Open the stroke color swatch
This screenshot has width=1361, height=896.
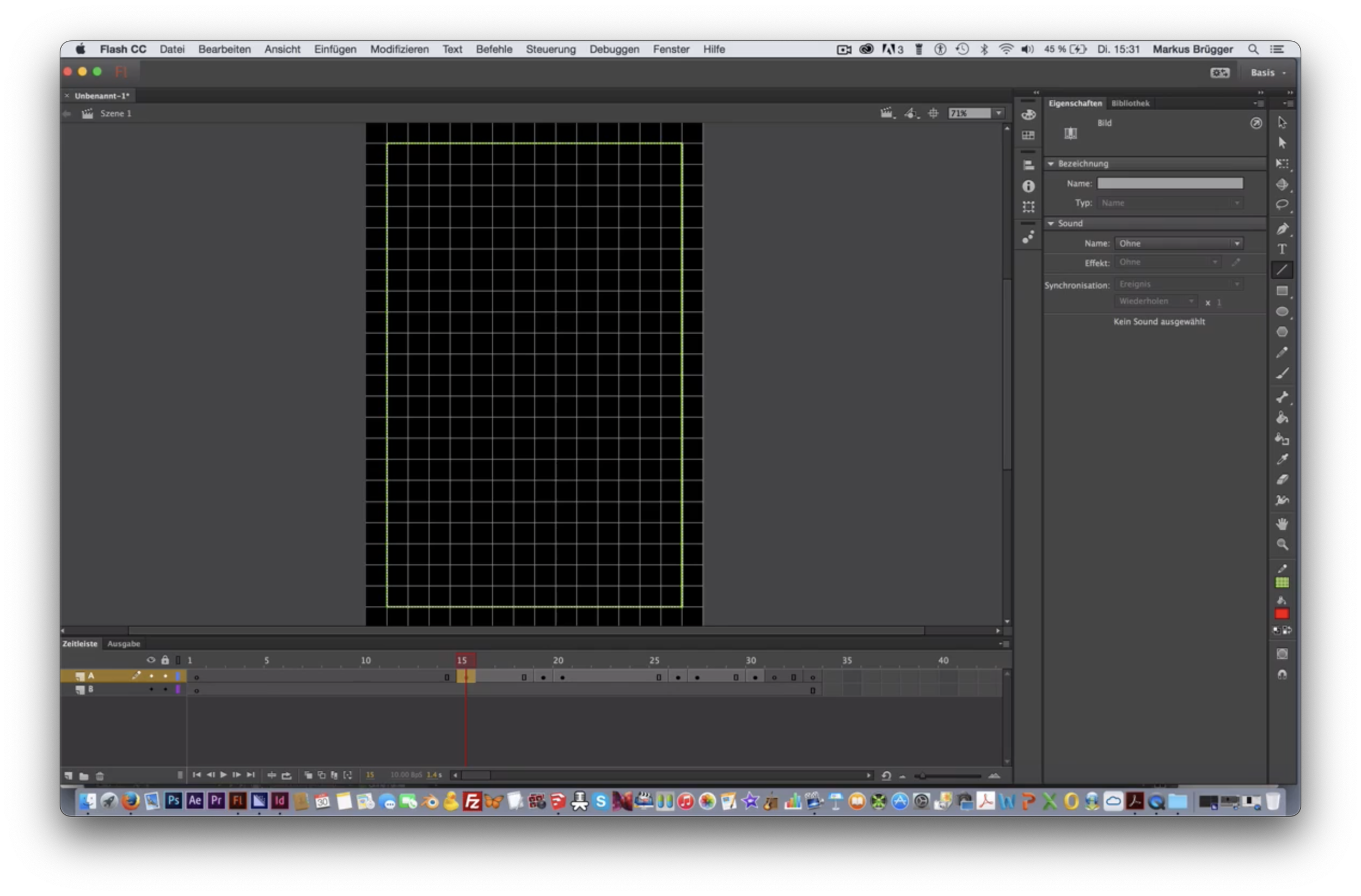click(1282, 582)
